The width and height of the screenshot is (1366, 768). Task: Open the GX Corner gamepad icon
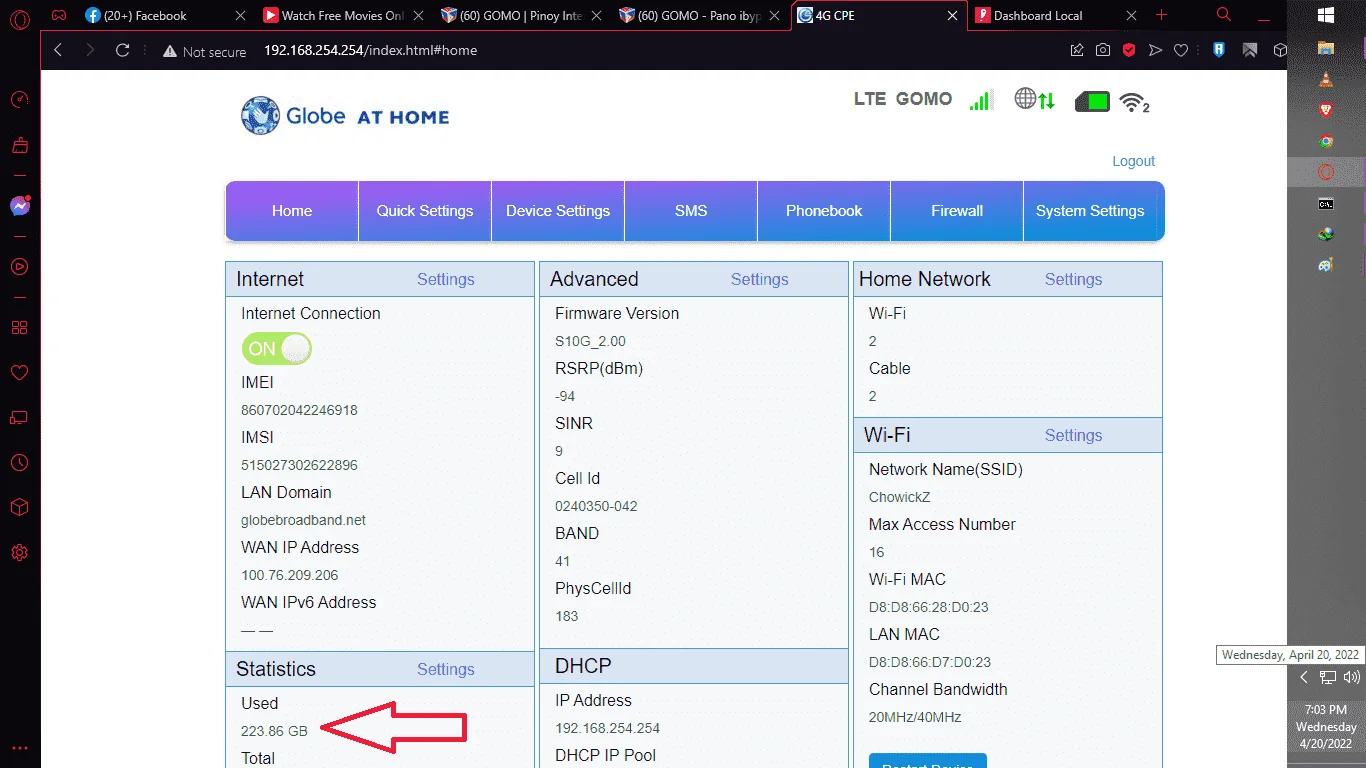(x=60, y=16)
